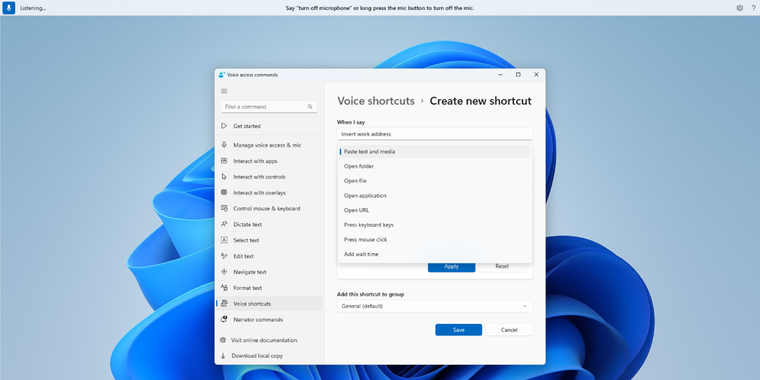The height and width of the screenshot is (380, 760).
Task: Open Voice shortcuts section
Action: pos(269,303)
